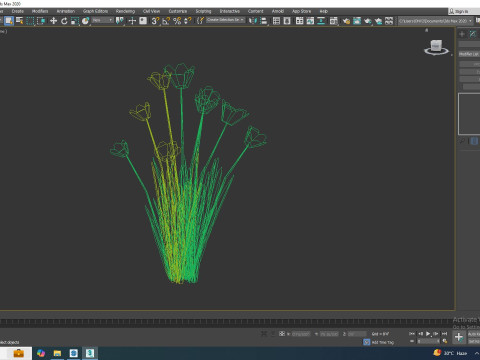Viewport: 480px width, 360px height.
Task: Show the Ribbon toggle
Action: click(299, 21)
